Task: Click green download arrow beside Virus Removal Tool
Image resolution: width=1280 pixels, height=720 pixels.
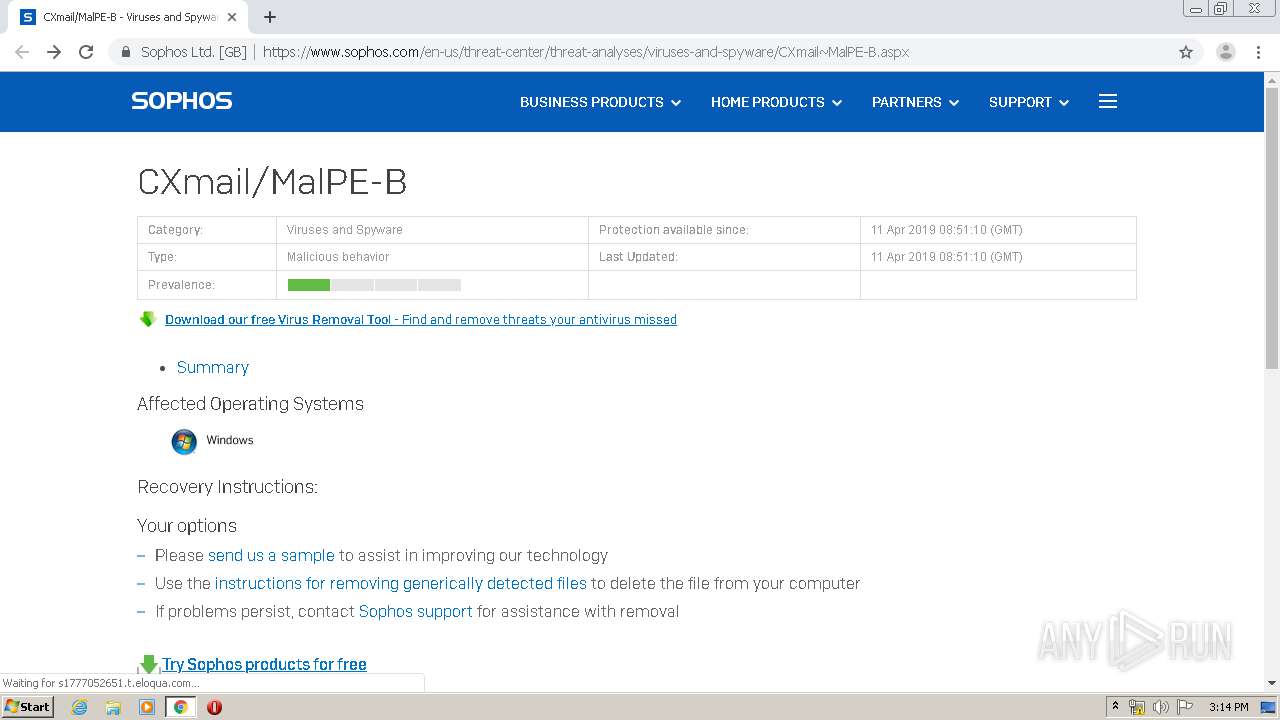Action: tap(148, 319)
